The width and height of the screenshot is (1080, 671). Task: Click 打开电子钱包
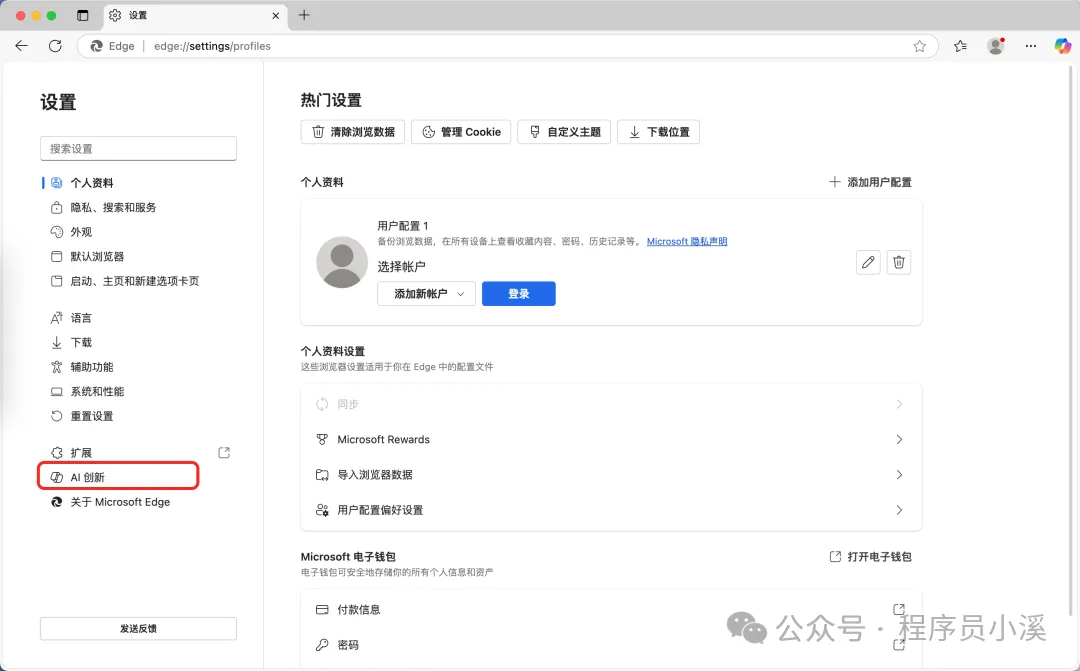point(871,557)
